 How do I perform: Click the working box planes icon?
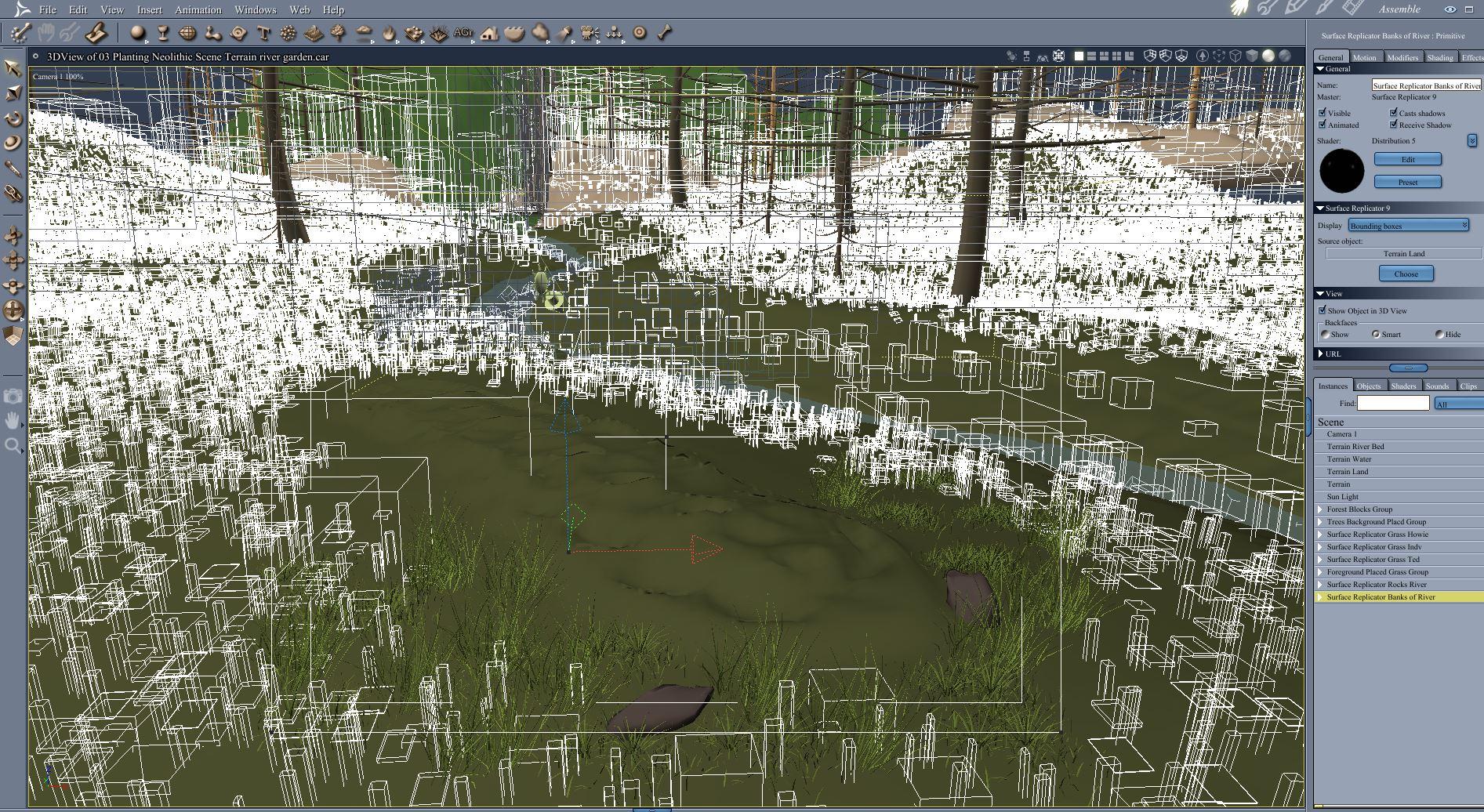click(x=13, y=335)
